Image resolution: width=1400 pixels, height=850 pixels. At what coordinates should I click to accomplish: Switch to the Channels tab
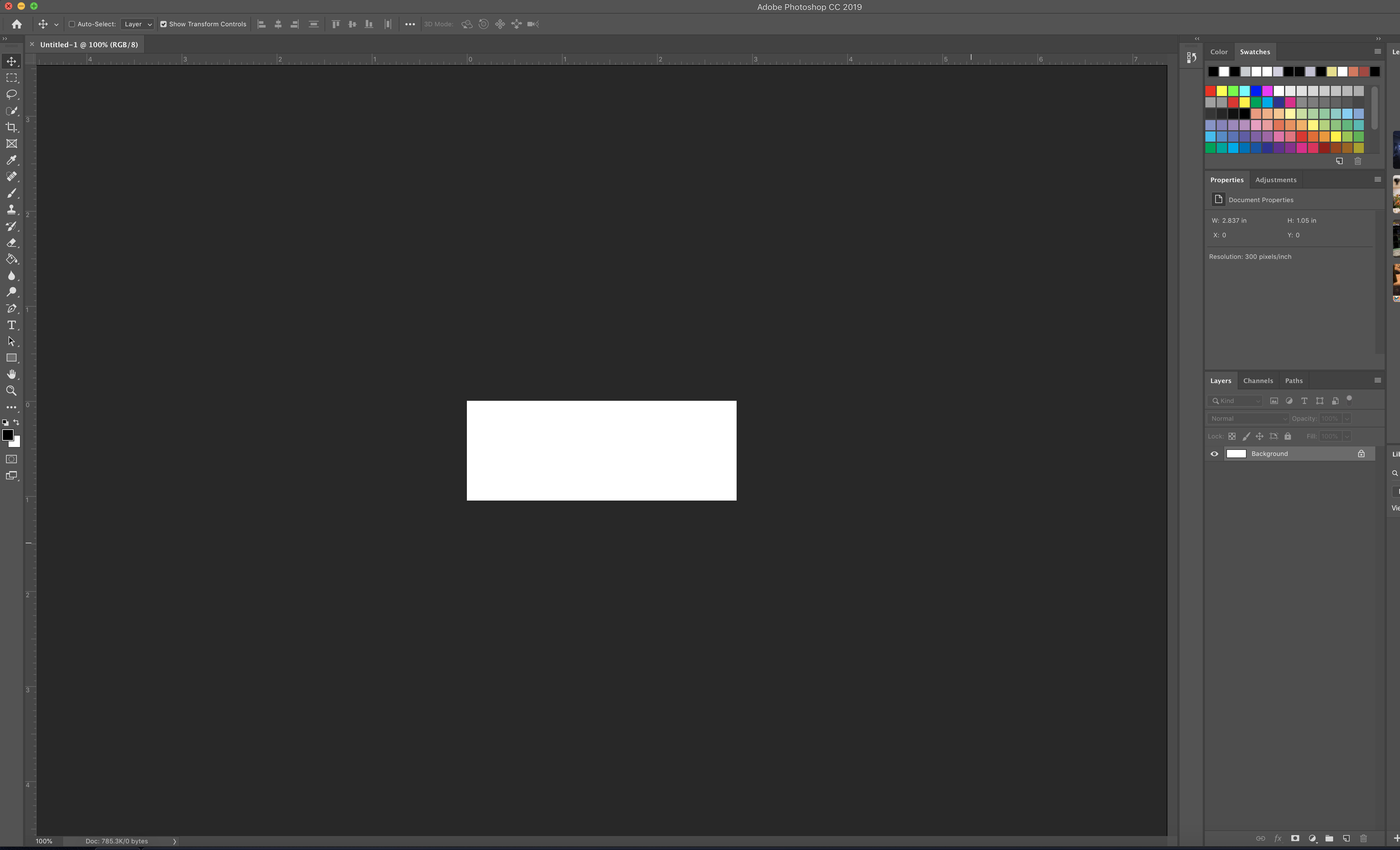click(x=1258, y=380)
